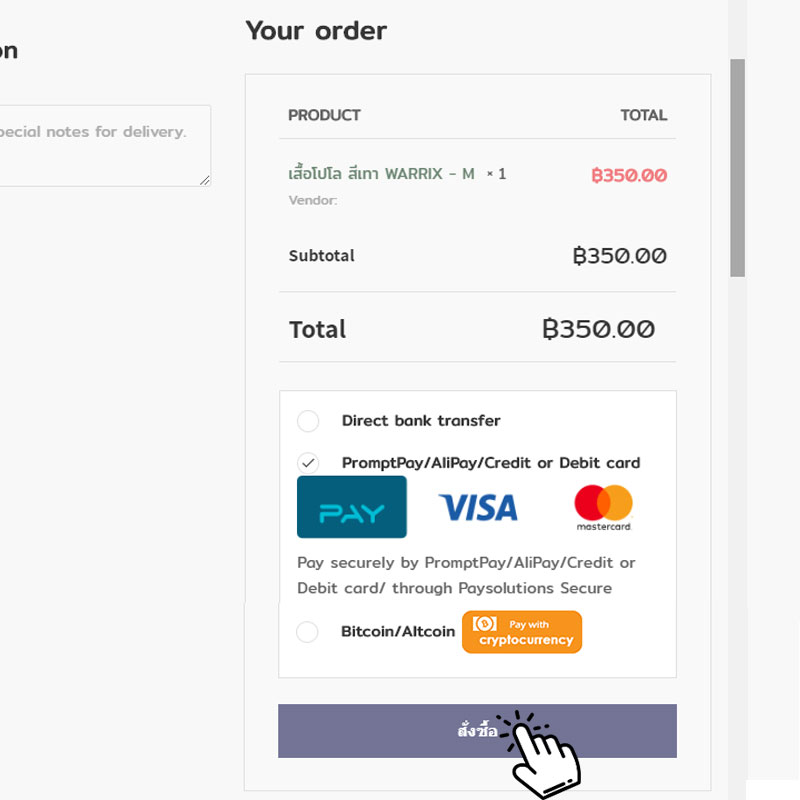This screenshot has width=800, height=800.
Task: Open the WARRIX polo shirt product link
Action: pos(381,174)
